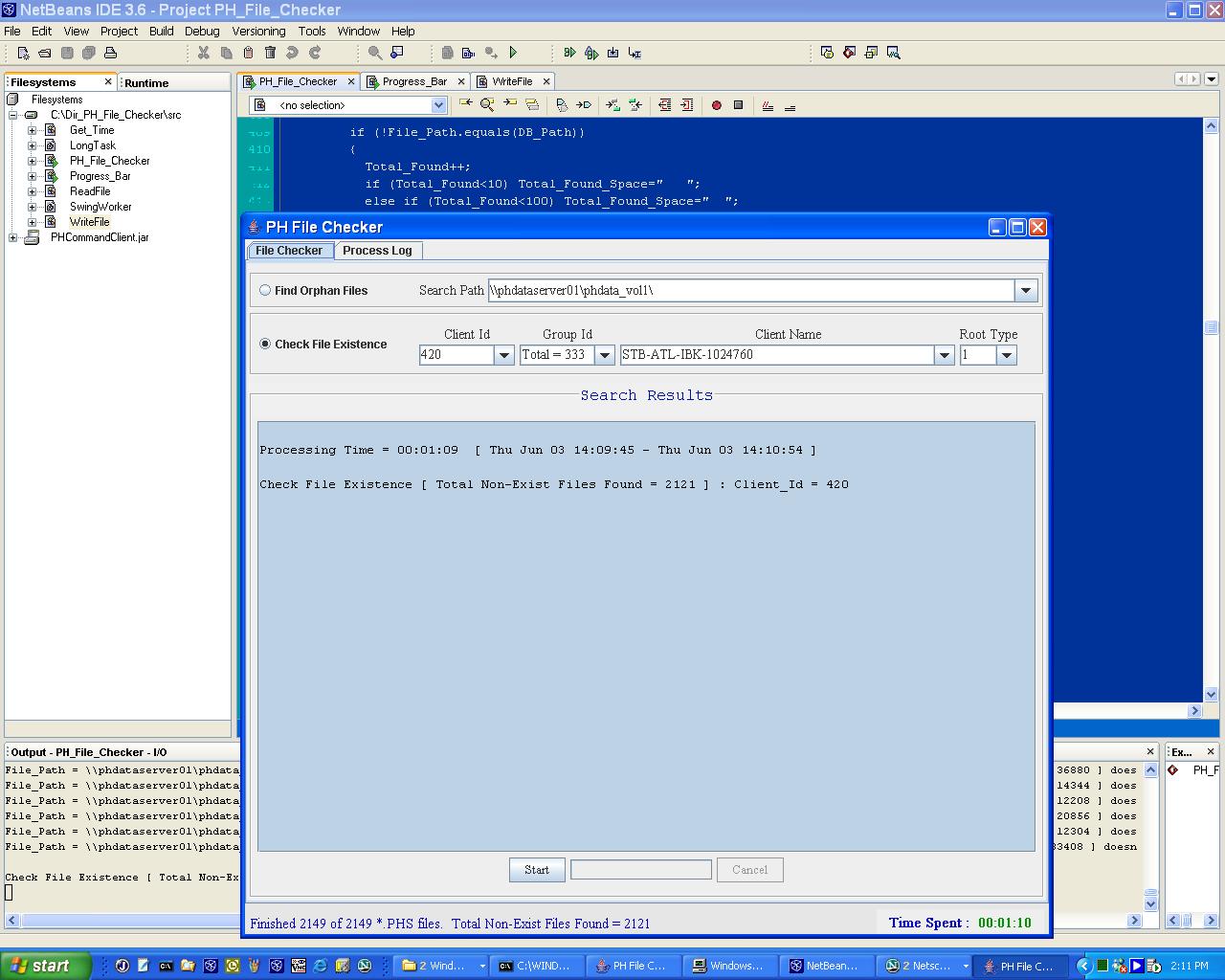The width and height of the screenshot is (1225, 980).
Task: Select SwingWorker in the Filesystems tree
Action: [x=100, y=207]
